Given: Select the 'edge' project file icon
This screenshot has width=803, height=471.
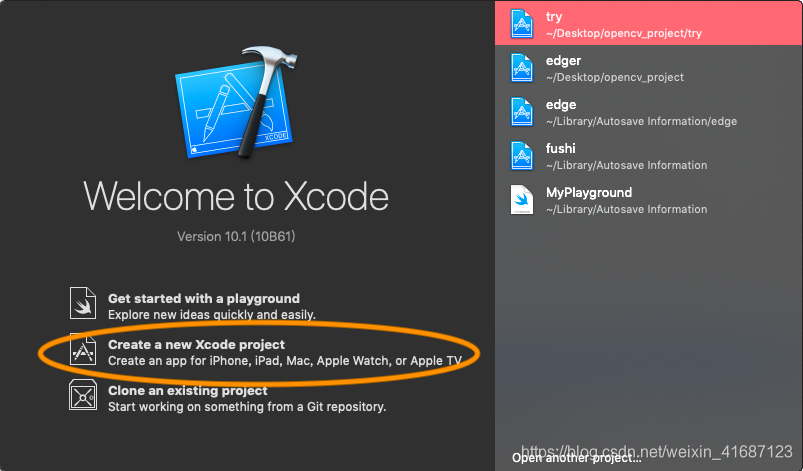Looking at the screenshot, I should click(522, 112).
